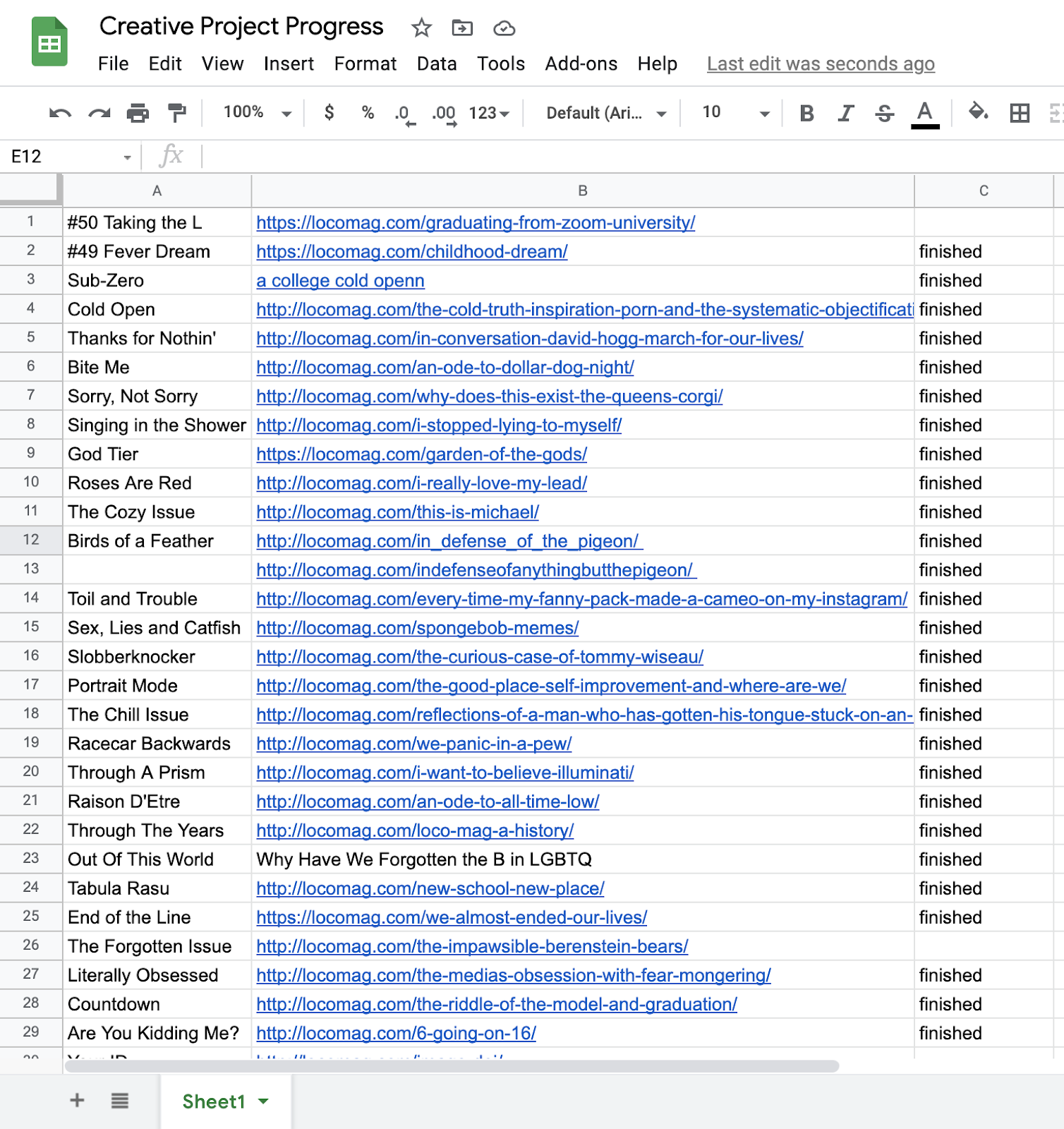
Task: Click the horizontal scrollbar
Action: (x=452, y=1066)
